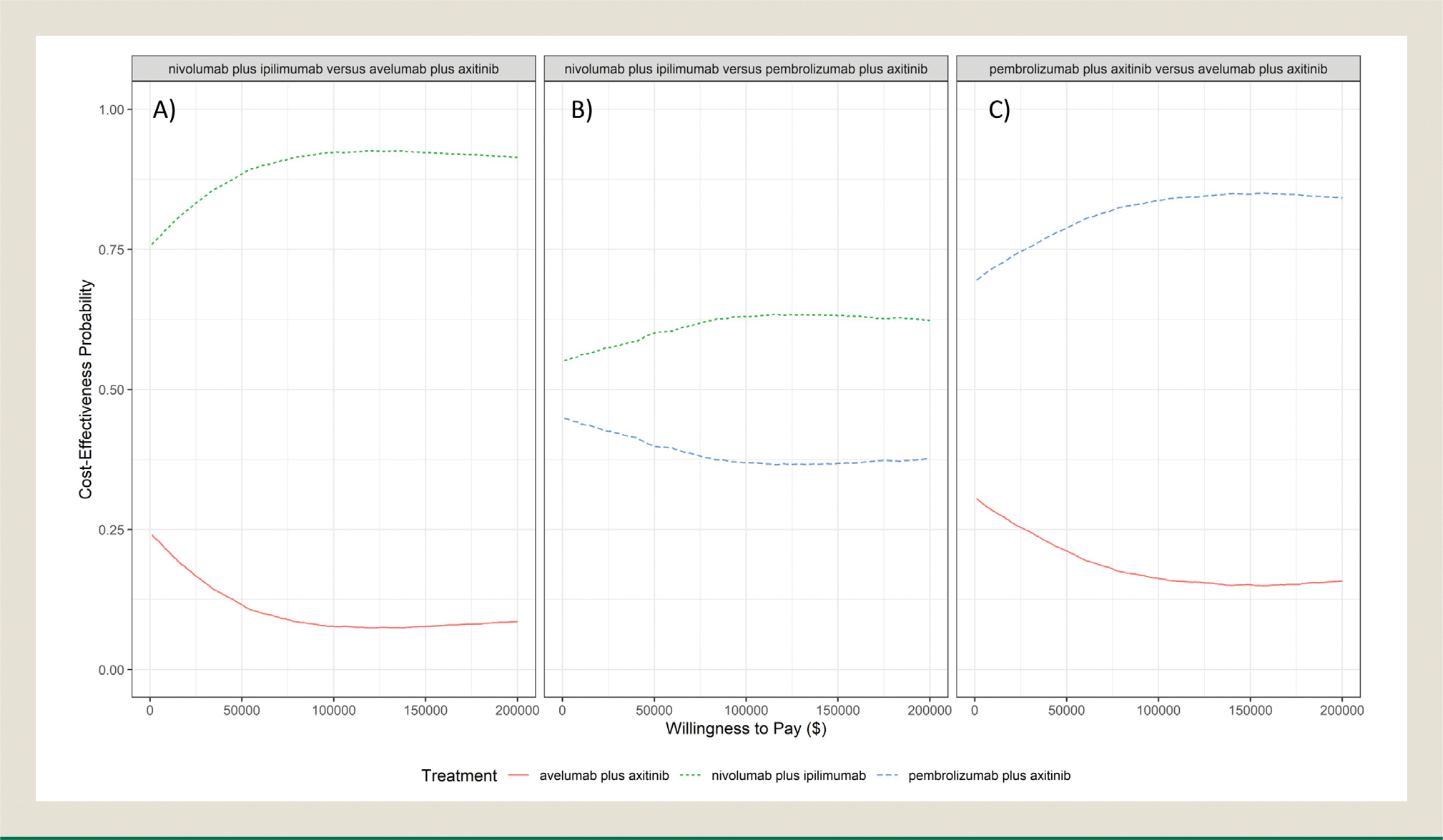The image size is (1443, 840).
Task: Click the '200000' tick under panel C
Action: click(1341, 711)
